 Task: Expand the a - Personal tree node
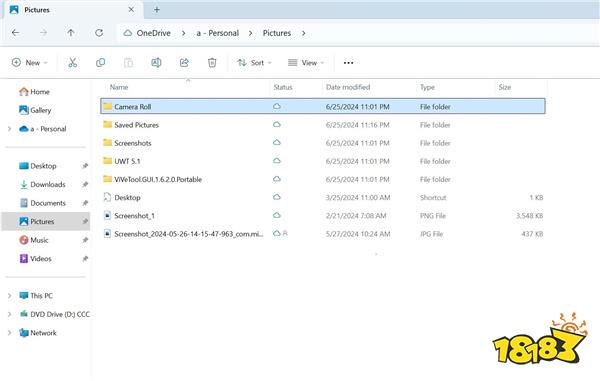click(x=10, y=129)
